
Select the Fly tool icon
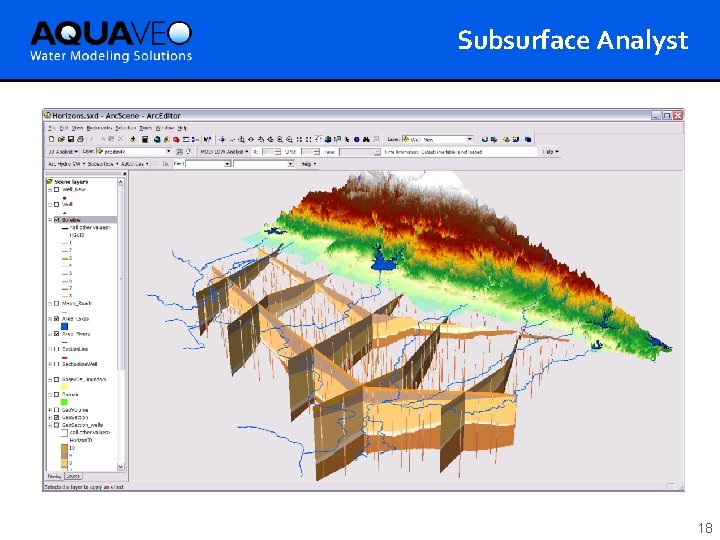click(232, 139)
